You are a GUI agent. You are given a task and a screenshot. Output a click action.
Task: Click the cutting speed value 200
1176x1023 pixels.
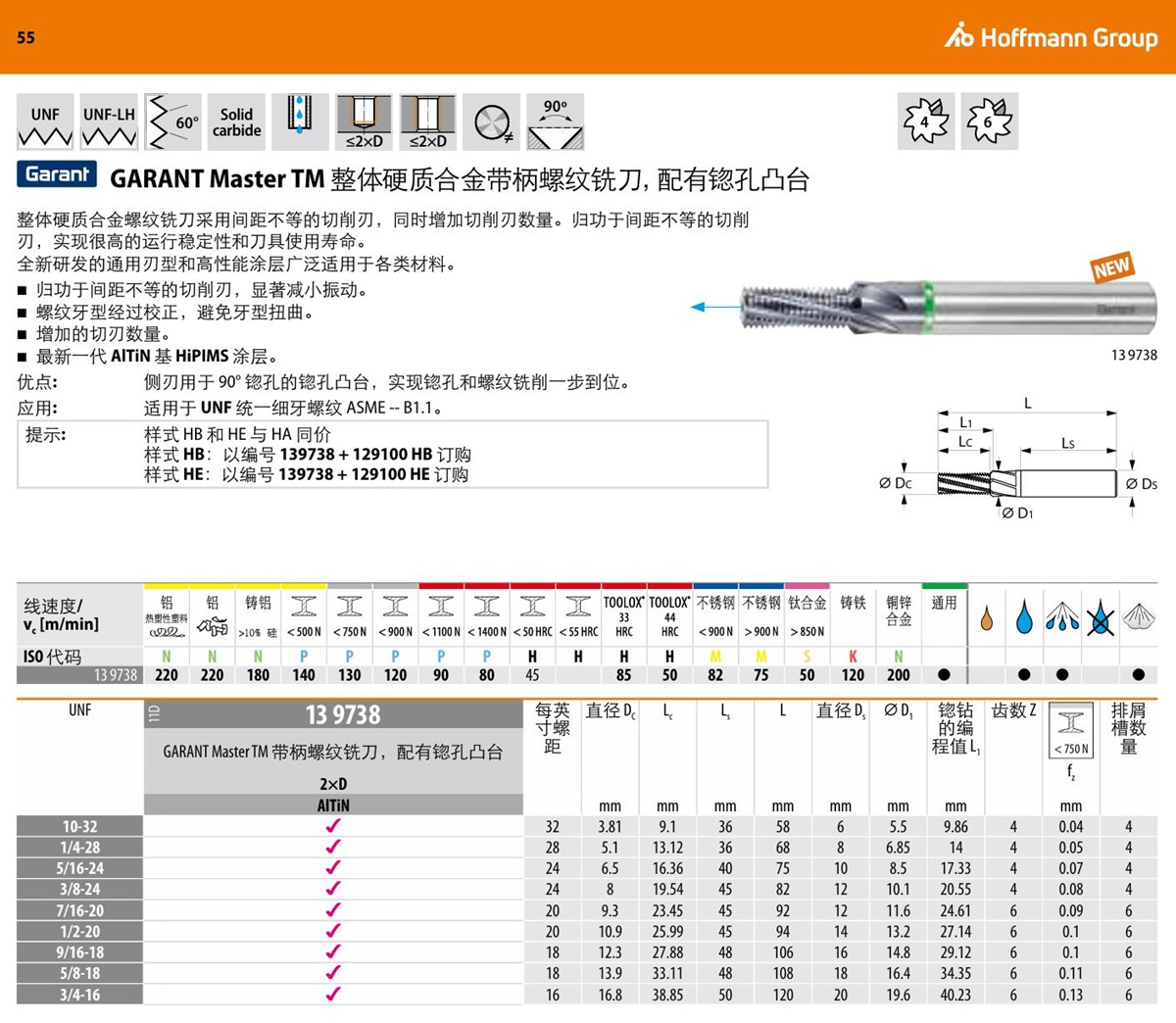(899, 675)
